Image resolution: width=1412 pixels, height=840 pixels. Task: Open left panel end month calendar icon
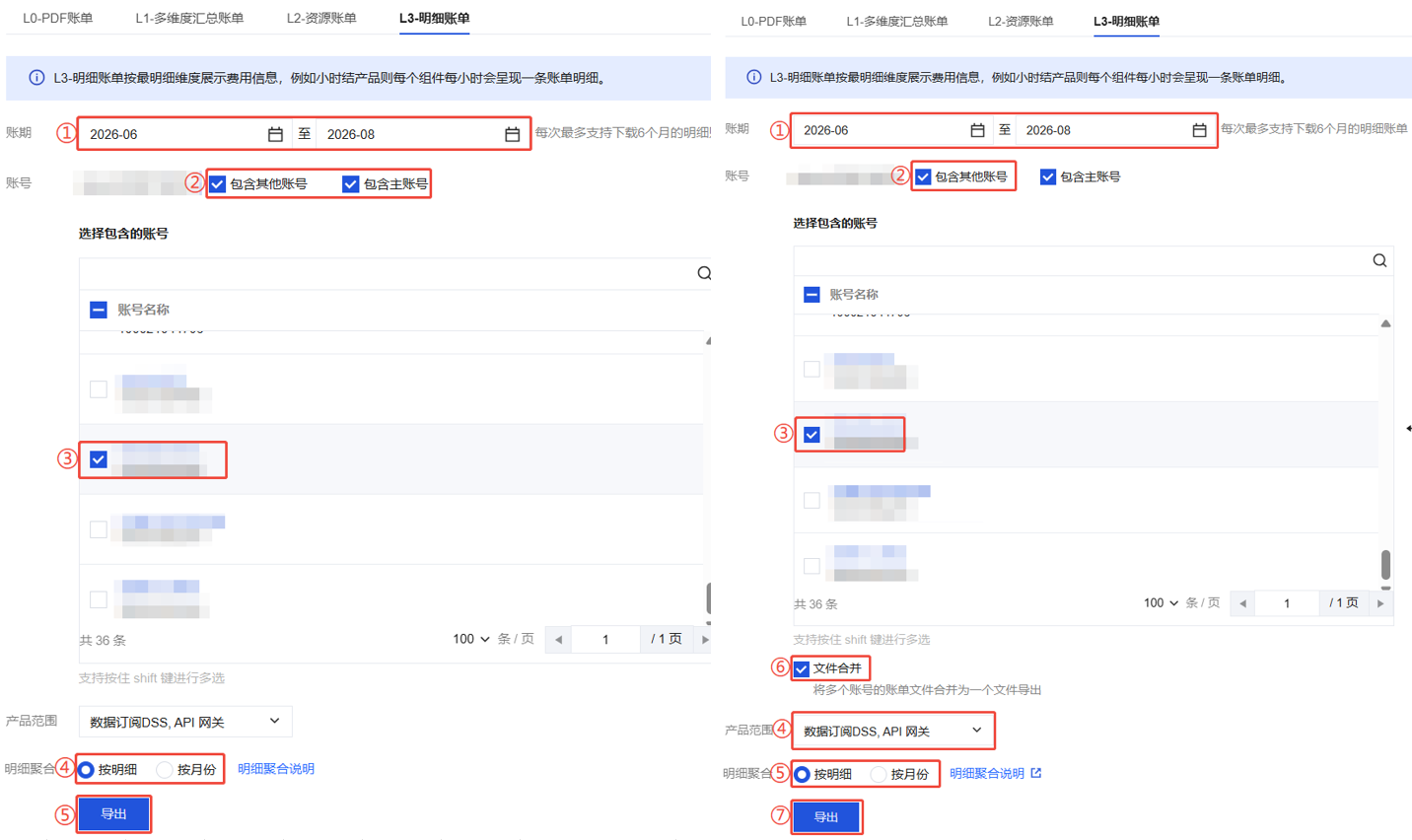pos(512,134)
